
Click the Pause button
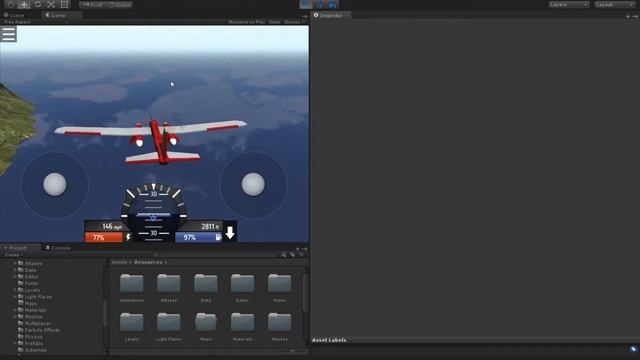319,4
